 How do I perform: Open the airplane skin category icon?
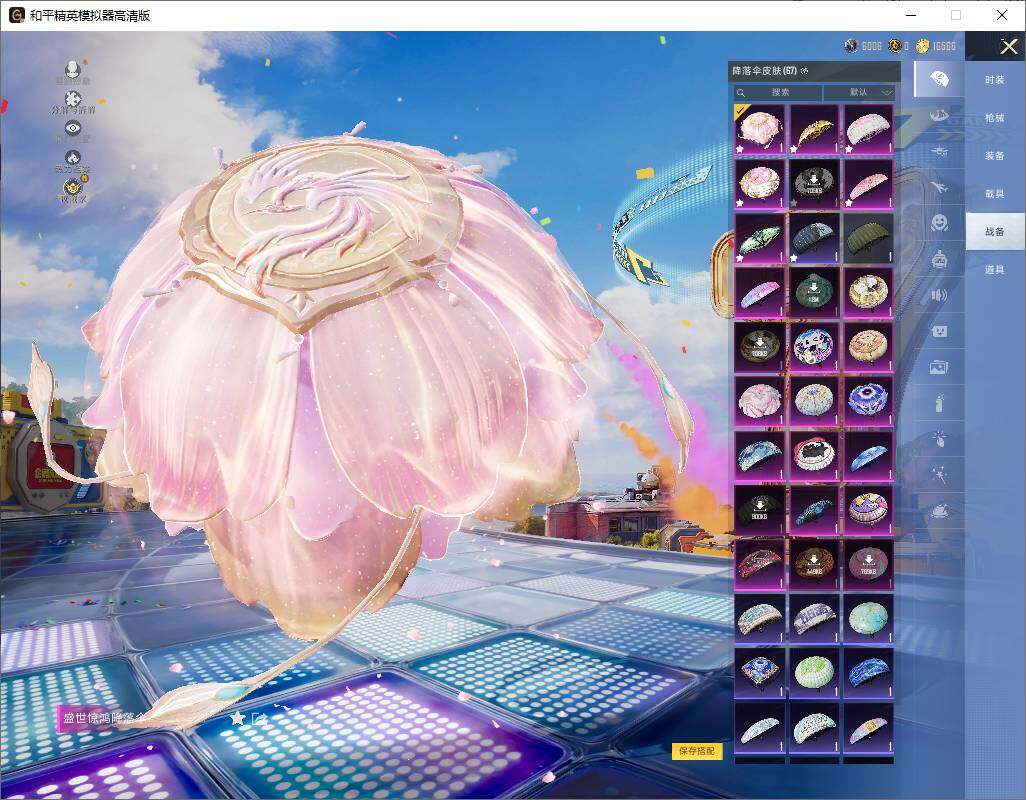pyautogui.click(x=939, y=187)
